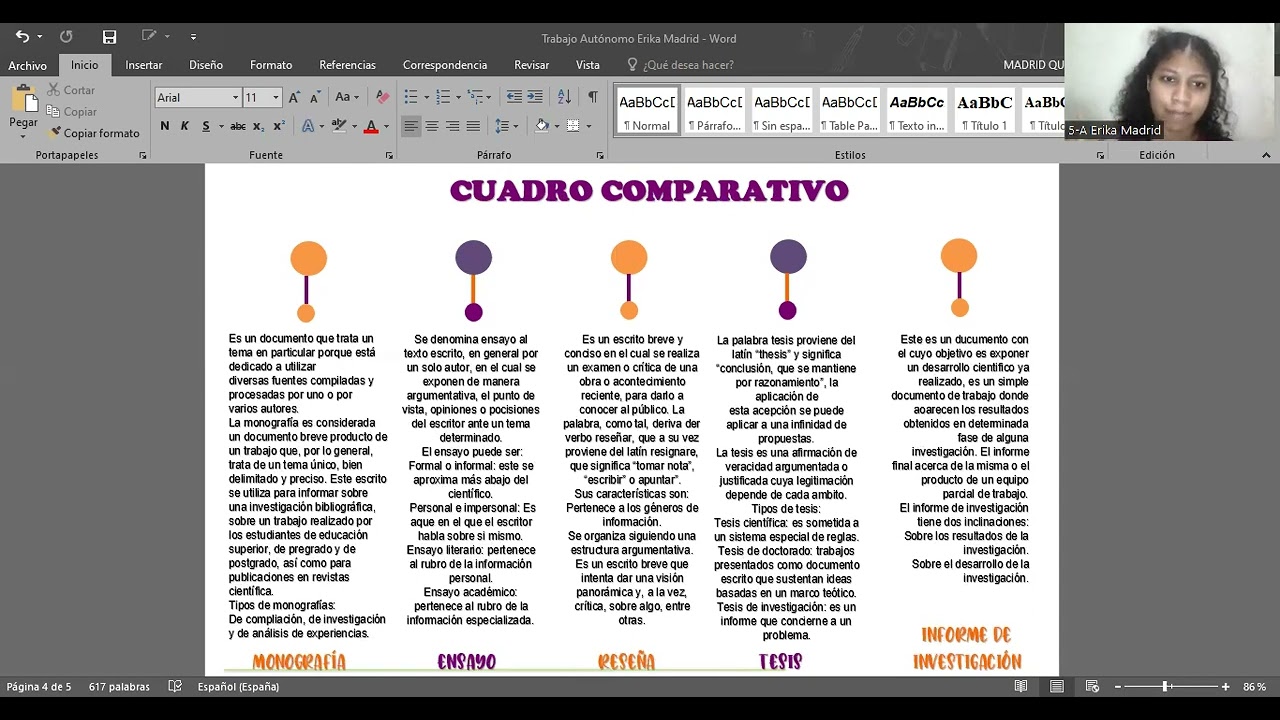Viewport: 1280px width, 720px height.
Task: Click the subscript x₂ icon
Action: (x=258, y=126)
